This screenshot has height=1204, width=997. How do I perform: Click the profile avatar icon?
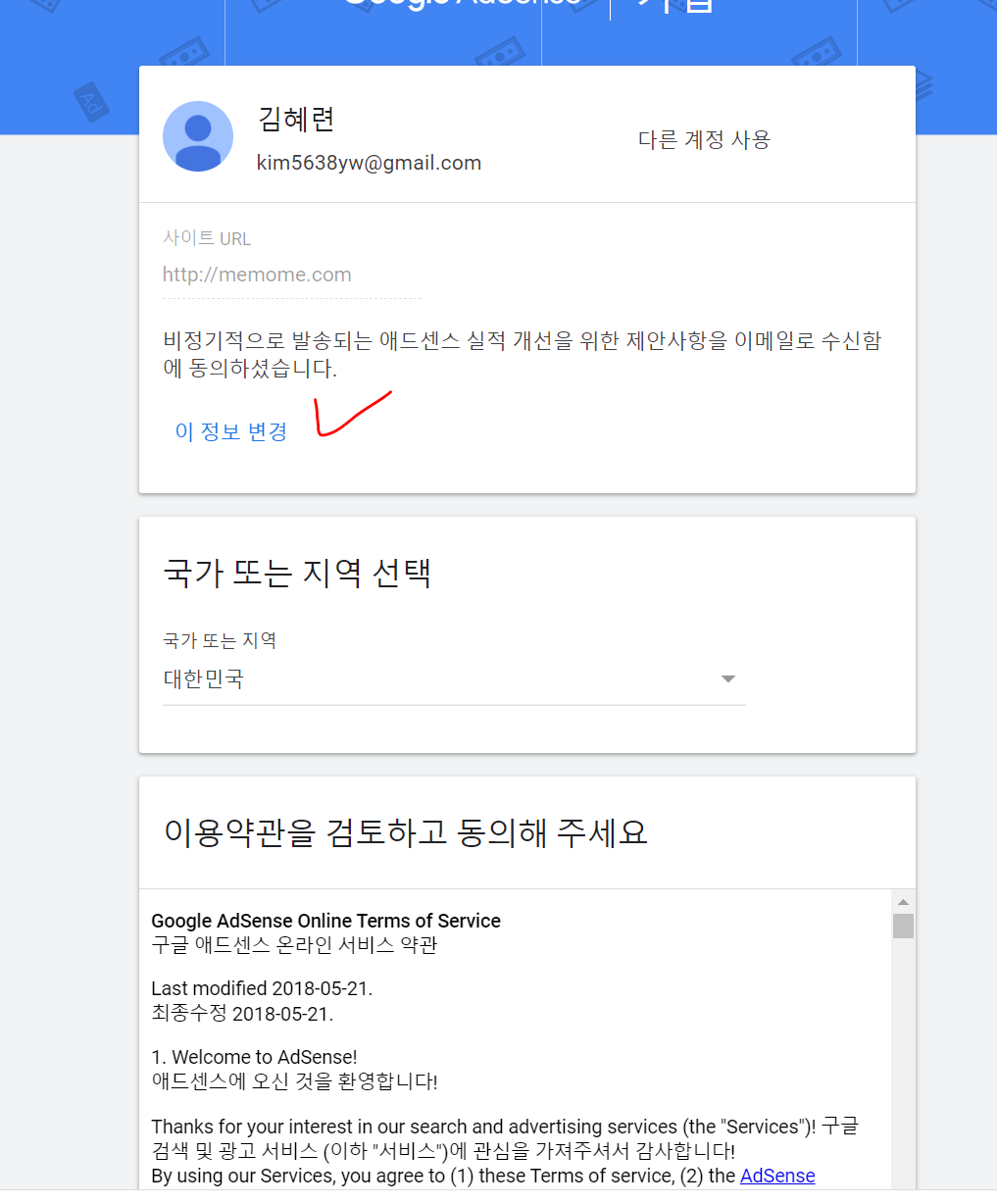pos(198,136)
